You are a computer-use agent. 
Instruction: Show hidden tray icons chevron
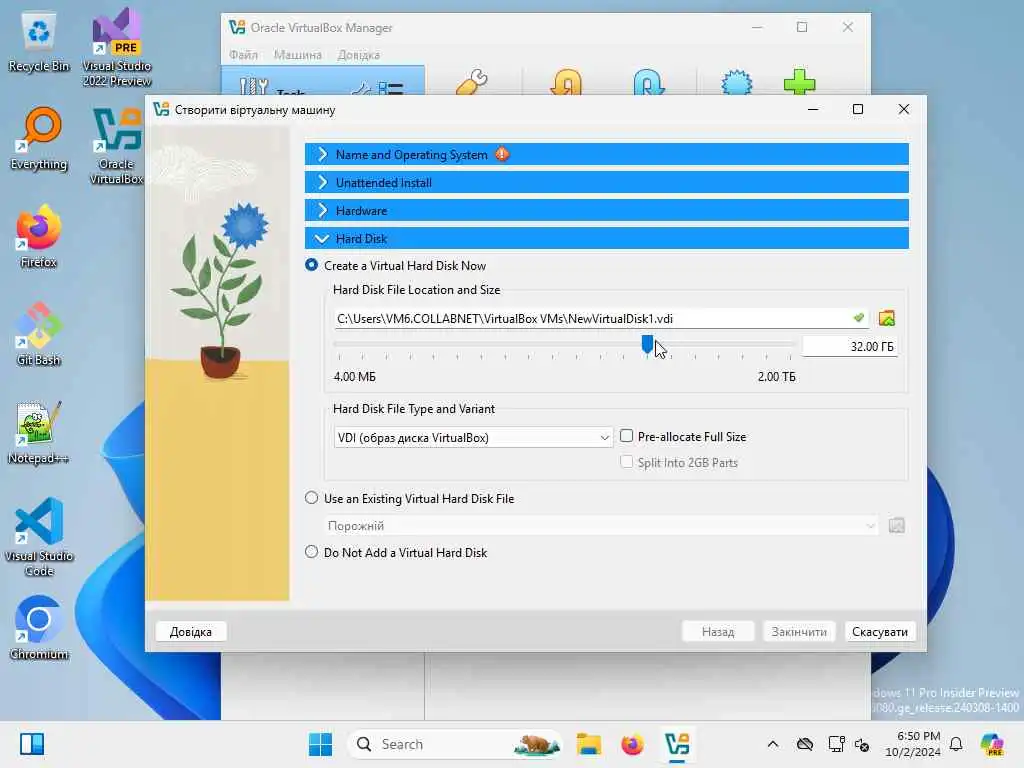773,744
